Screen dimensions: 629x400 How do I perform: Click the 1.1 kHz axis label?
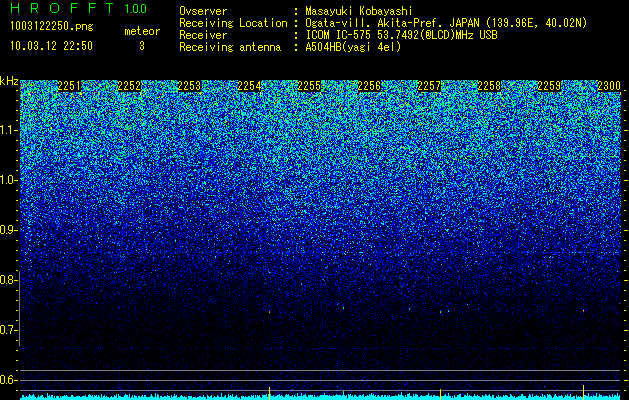tap(8, 130)
